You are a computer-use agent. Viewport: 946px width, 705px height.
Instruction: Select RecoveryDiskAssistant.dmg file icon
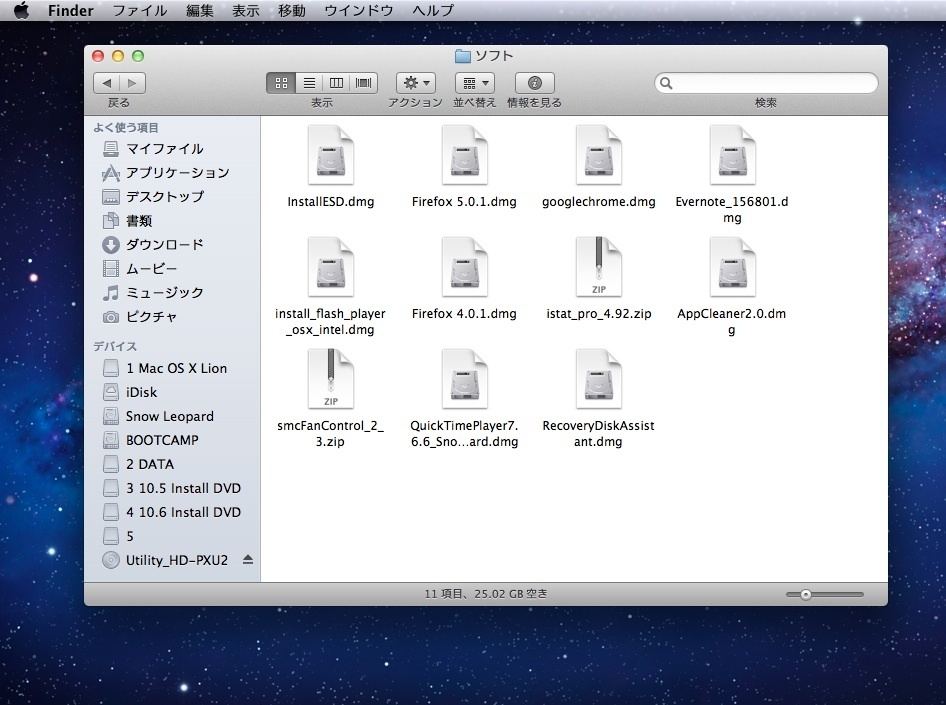click(x=598, y=379)
